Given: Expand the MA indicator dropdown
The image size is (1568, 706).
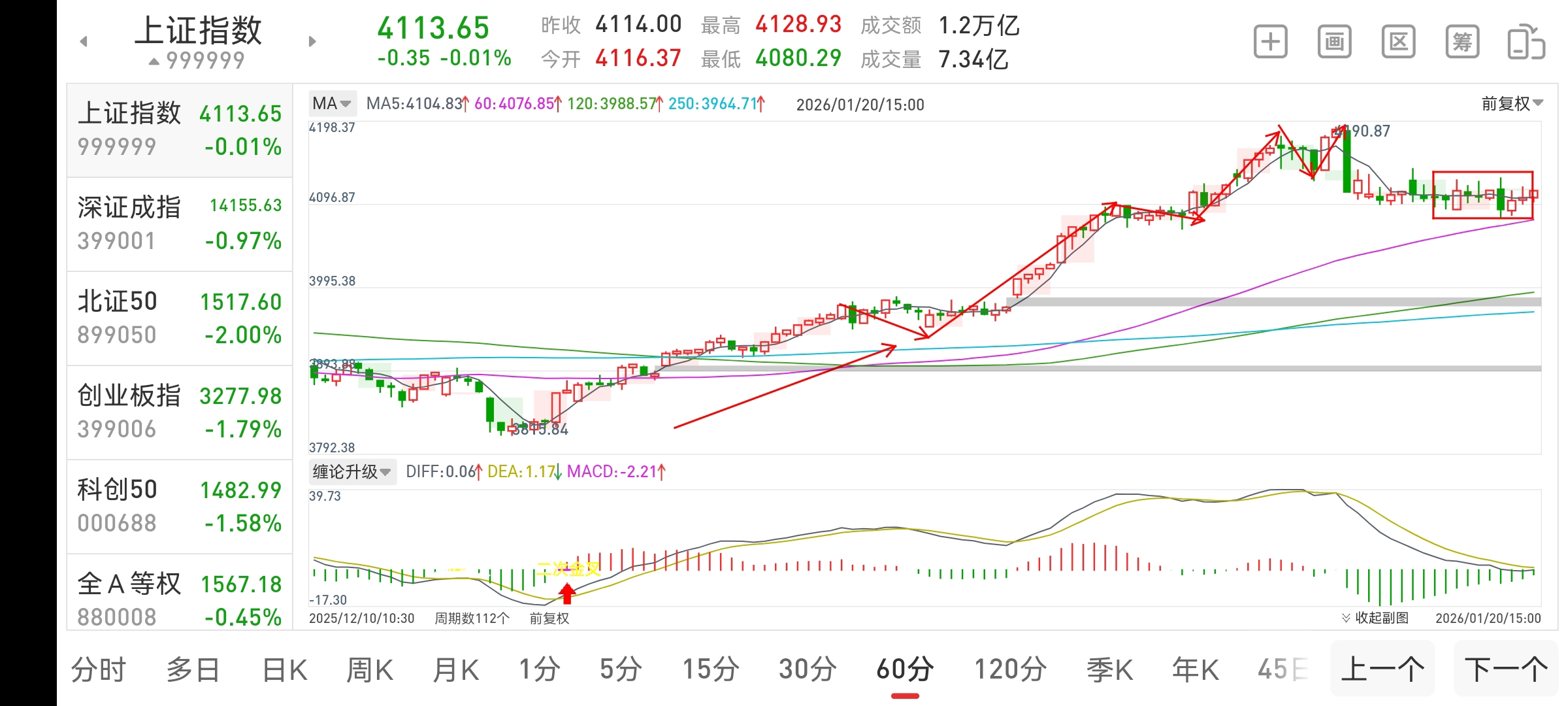Looking at the screenshot, I should 333,103.
